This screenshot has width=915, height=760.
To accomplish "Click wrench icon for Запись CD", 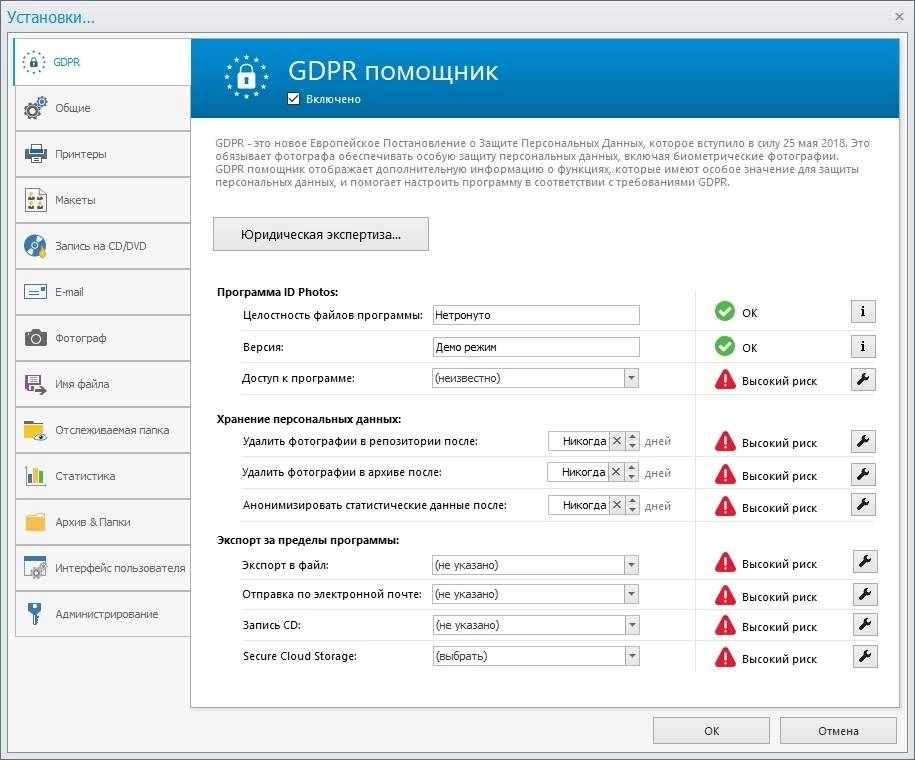I will click(865, 625).
